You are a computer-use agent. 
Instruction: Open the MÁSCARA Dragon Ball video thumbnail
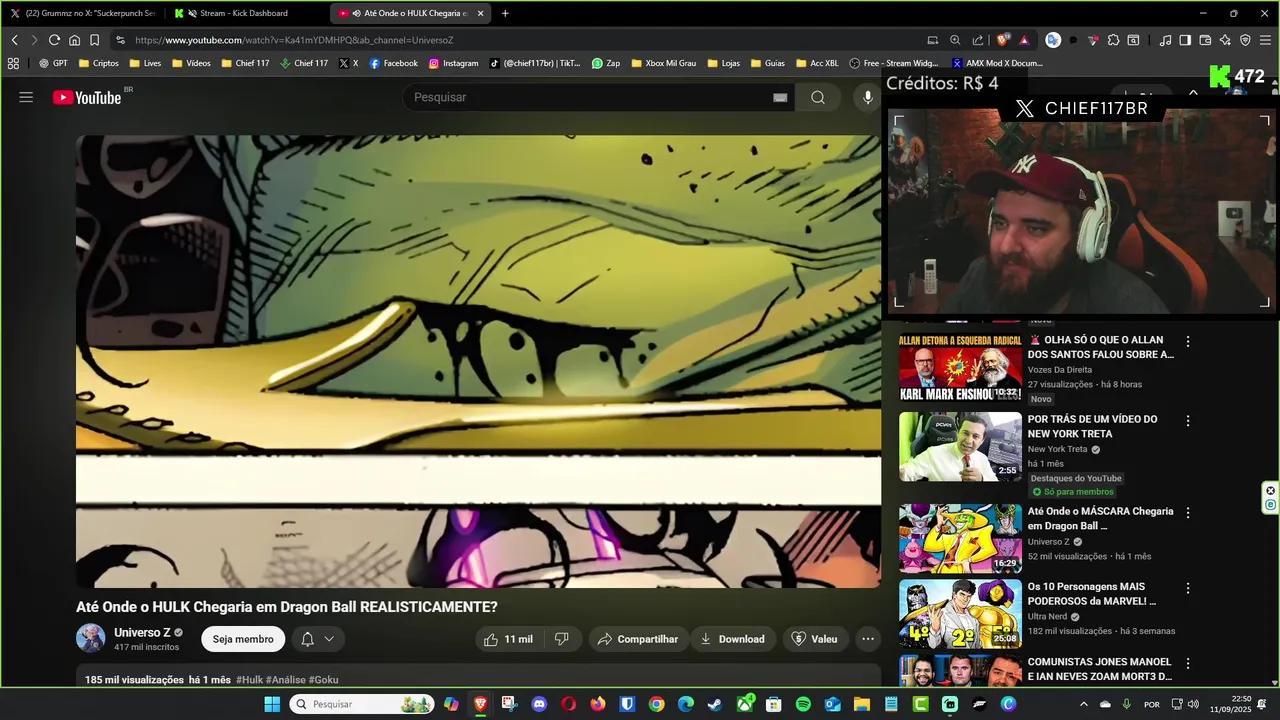point(960,538)
